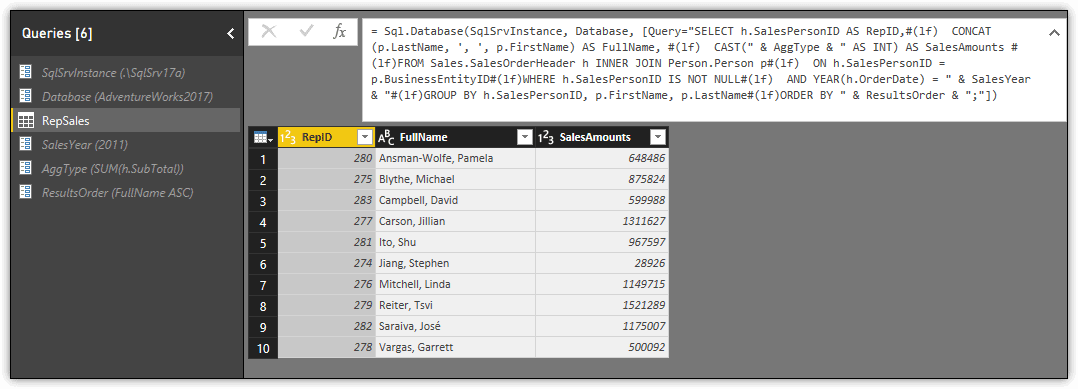Cancel the formula edit with the X

pyautogui.click(x=269, y=32)
